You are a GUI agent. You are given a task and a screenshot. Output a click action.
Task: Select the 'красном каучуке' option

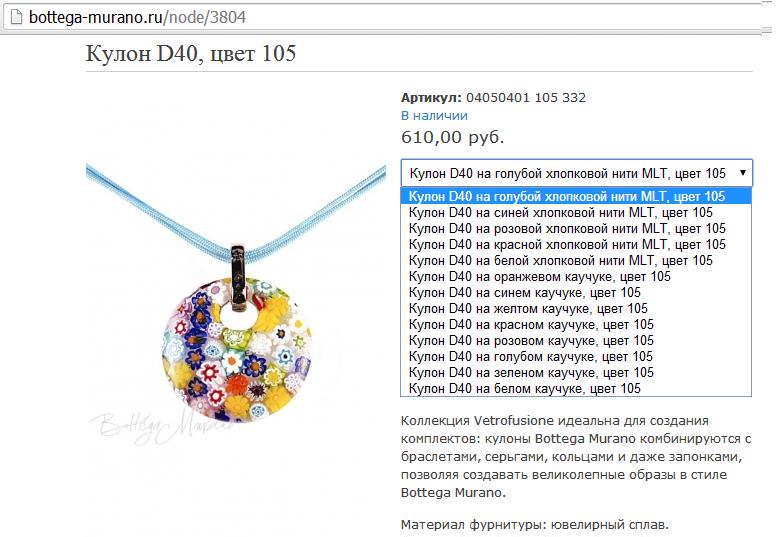(576, 324)
